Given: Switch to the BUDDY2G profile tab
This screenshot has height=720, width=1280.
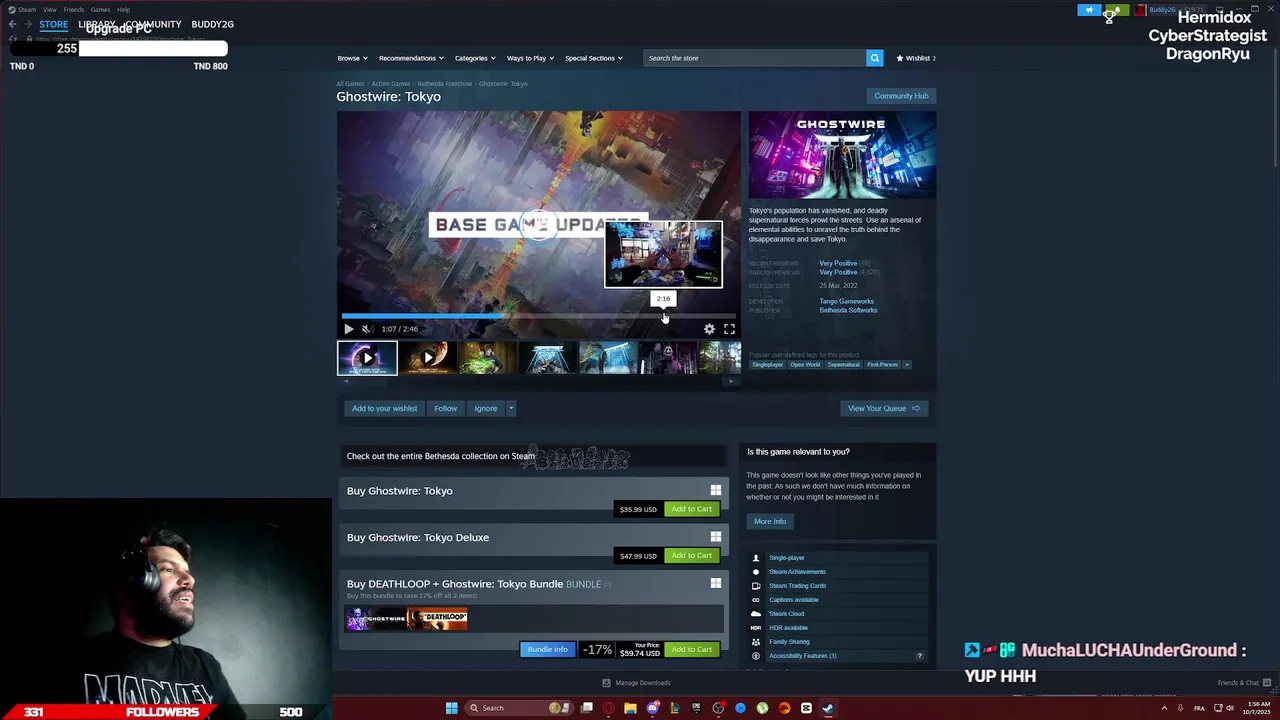Looking at the screenshot, I should coord(212,24).
